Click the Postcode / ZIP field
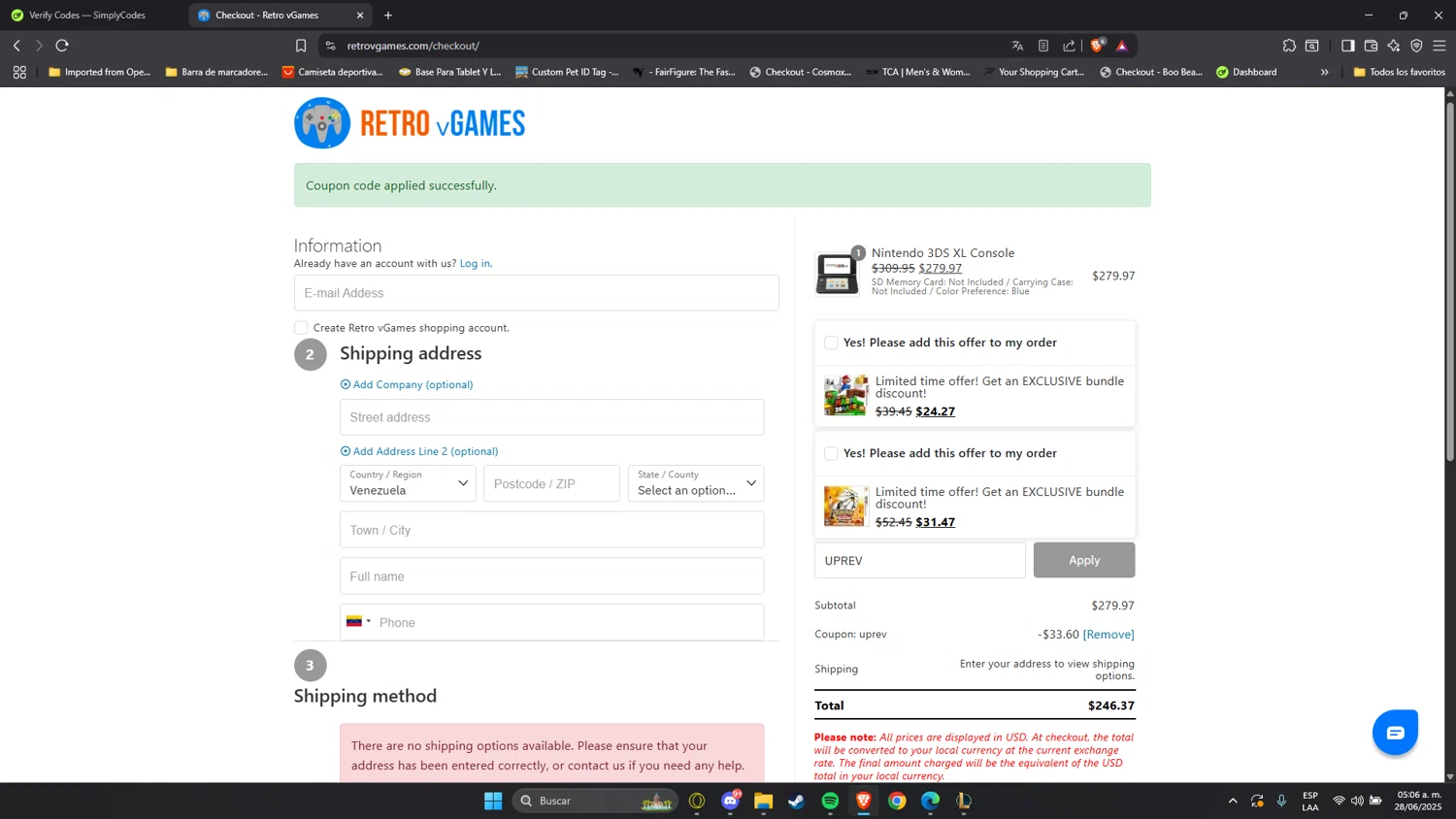Image resolution: width=1456 pixels, height=819 pixels. click(x=552, y=483)
